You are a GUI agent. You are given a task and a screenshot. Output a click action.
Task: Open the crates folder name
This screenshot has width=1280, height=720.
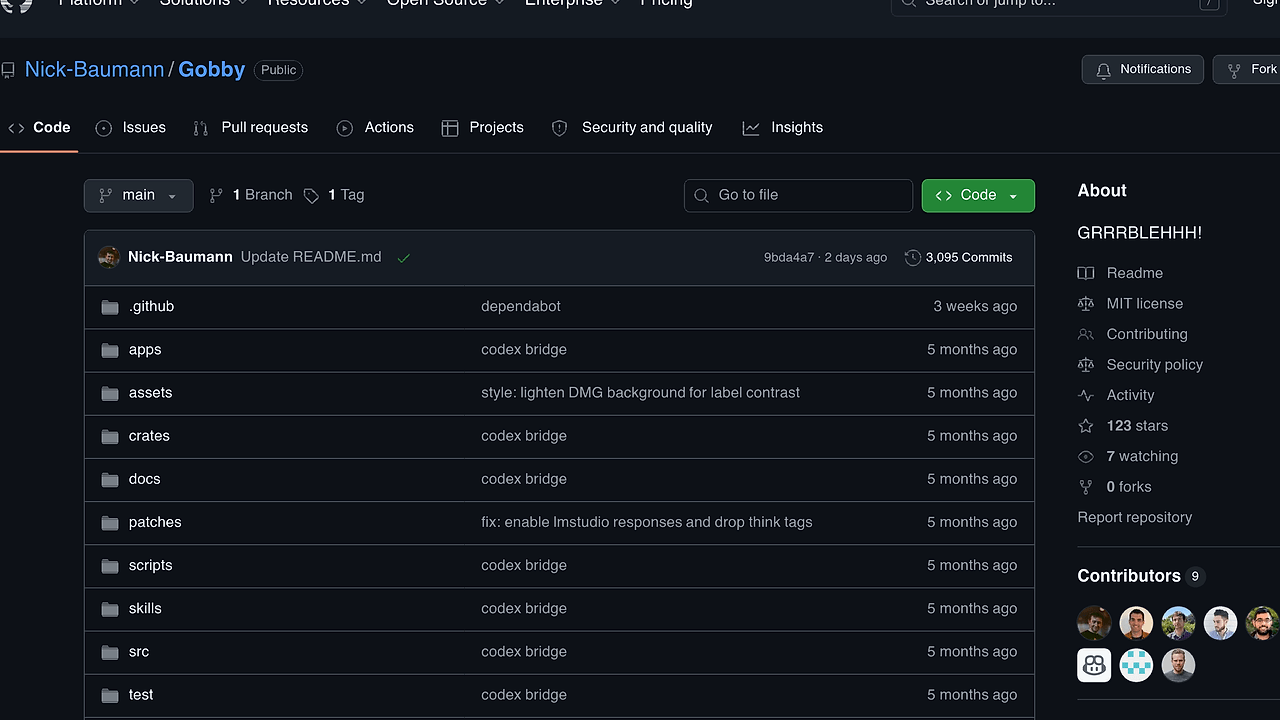point(149,436)
